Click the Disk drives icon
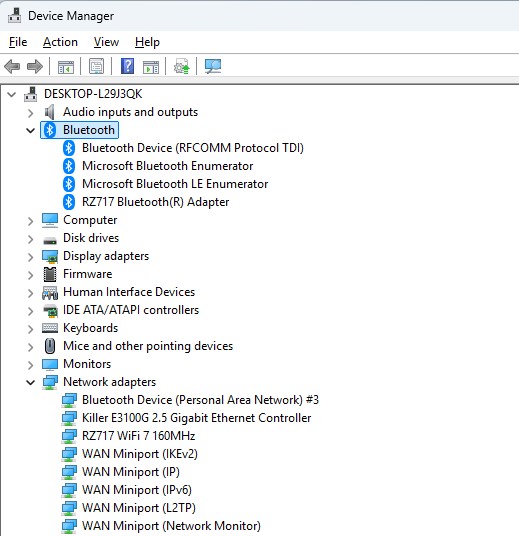Image resolution: width=519 pixels, height=536 pixels. click(50, 240)
